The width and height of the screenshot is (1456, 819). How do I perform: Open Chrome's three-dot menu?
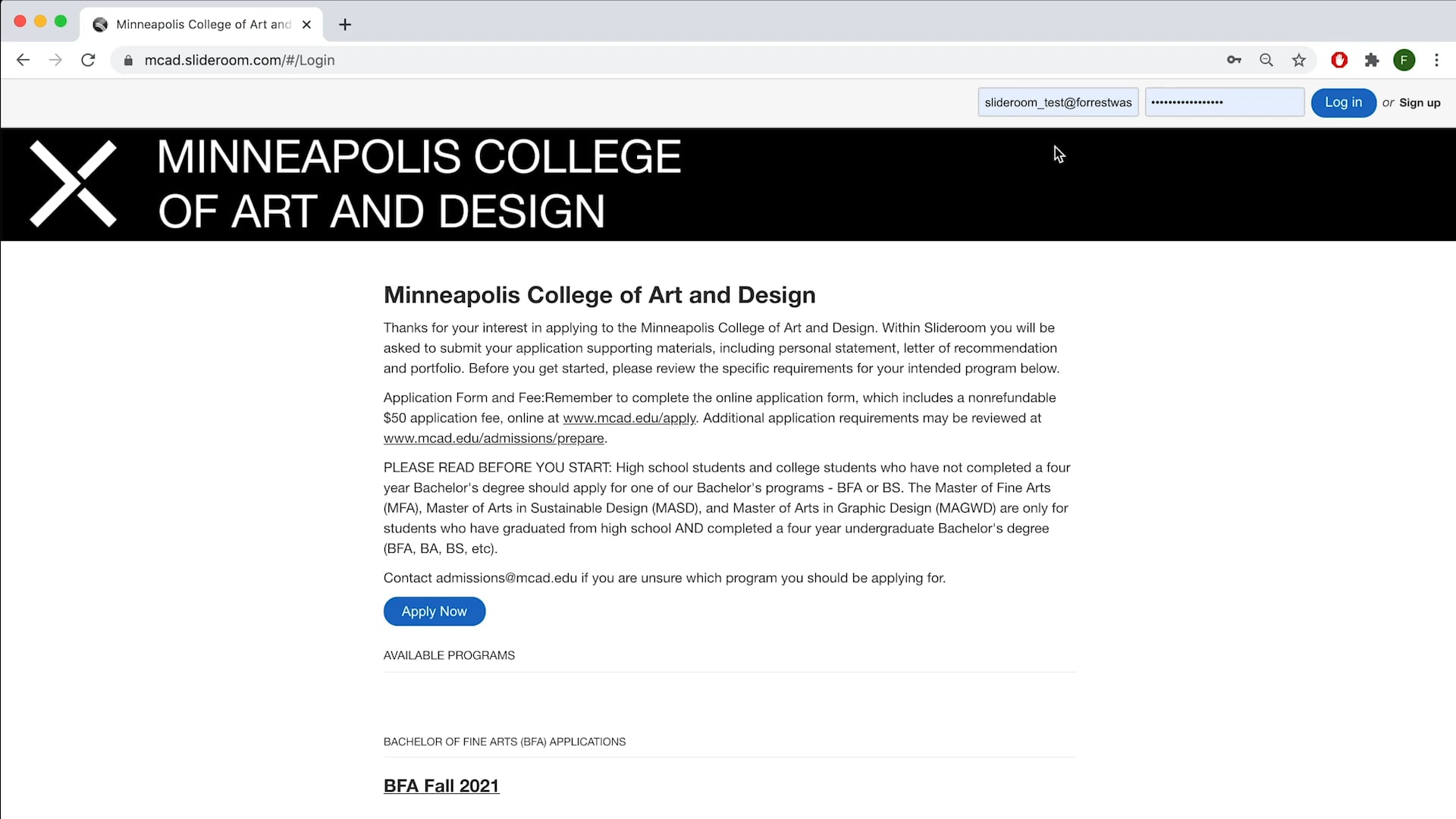click(x=1436, y=60)
